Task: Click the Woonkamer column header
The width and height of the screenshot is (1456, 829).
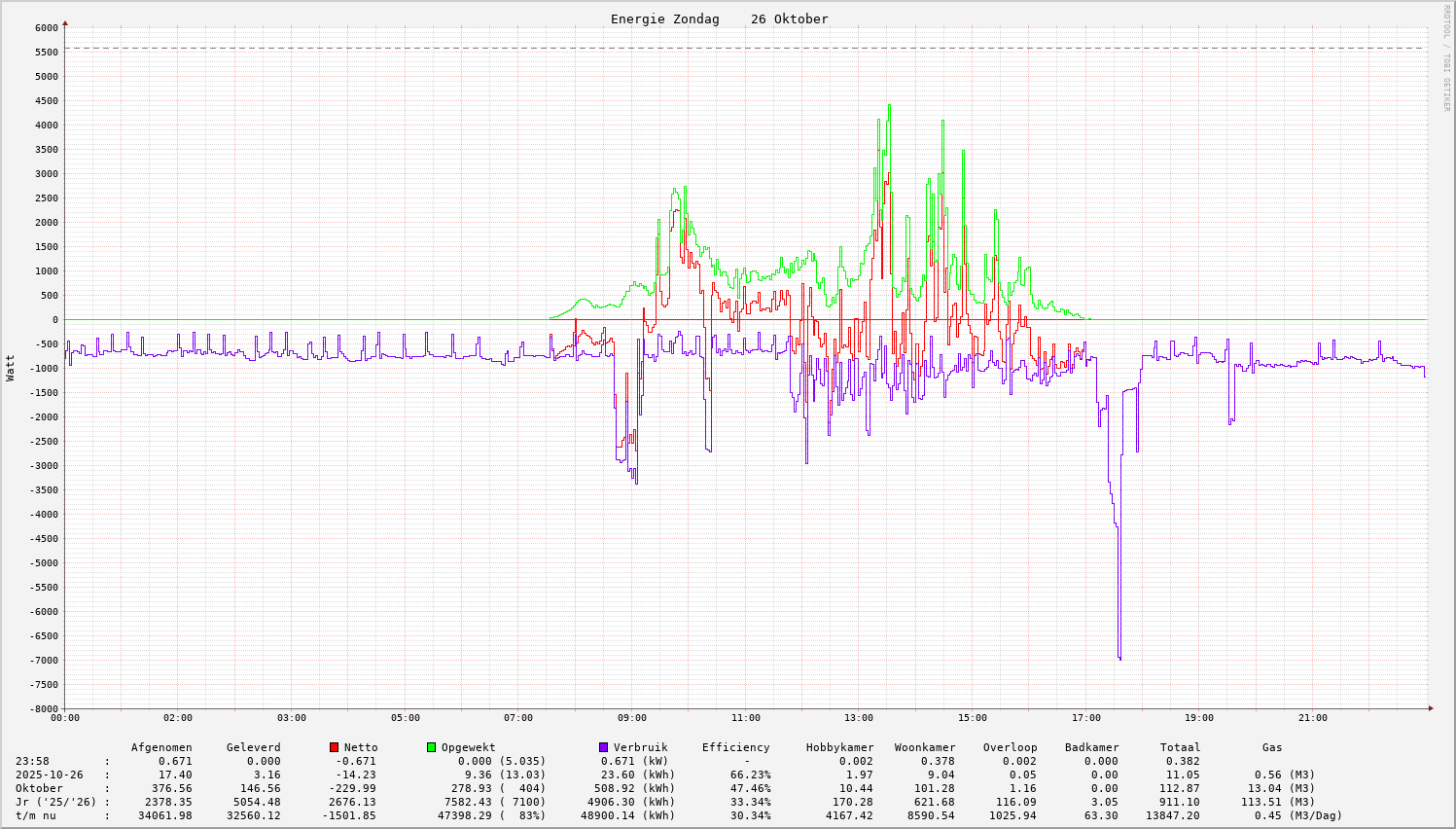Action: tap(924, 747)
